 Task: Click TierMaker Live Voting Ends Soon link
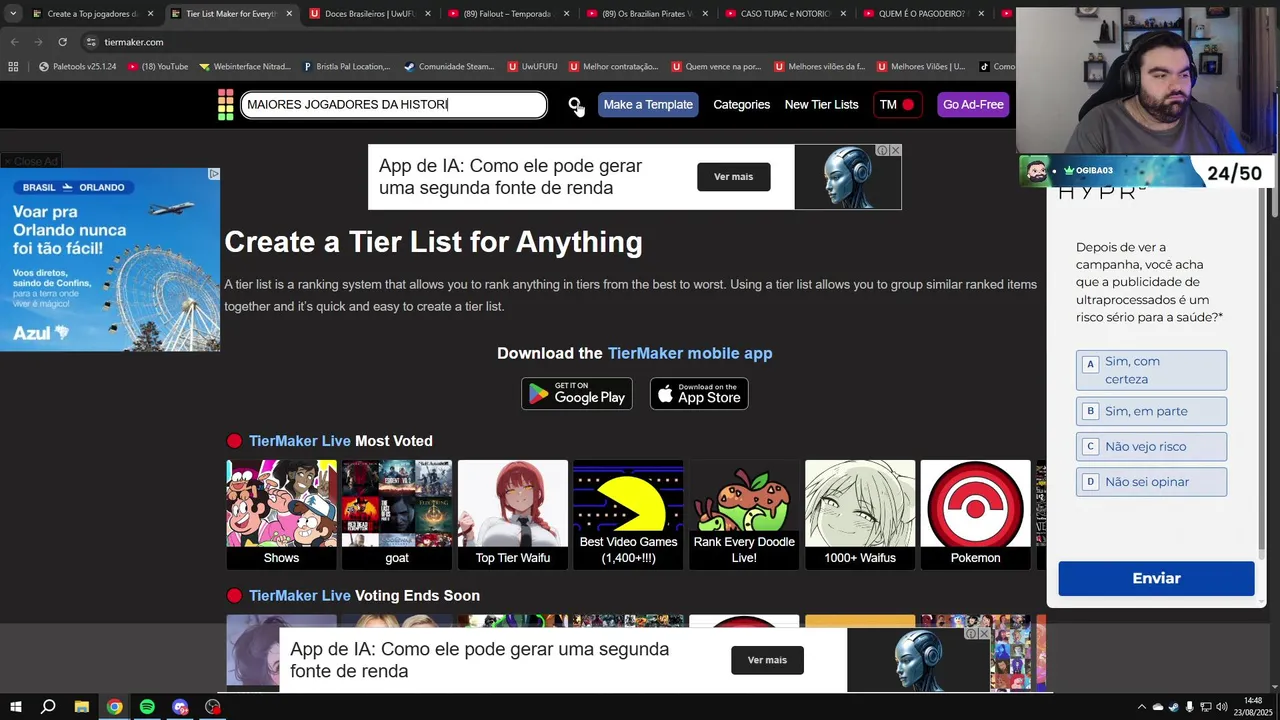[x=299, y=595]
